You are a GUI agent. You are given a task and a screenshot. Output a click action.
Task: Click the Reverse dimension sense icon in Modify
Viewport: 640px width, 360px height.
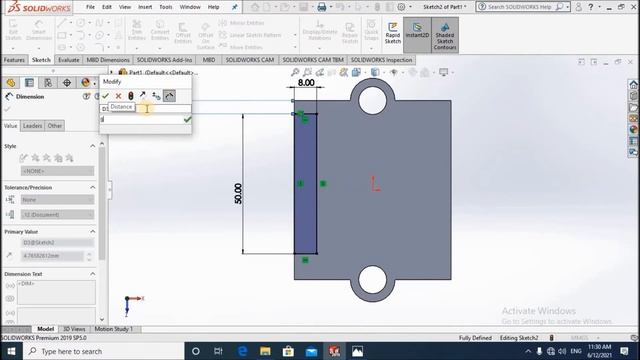143,96
